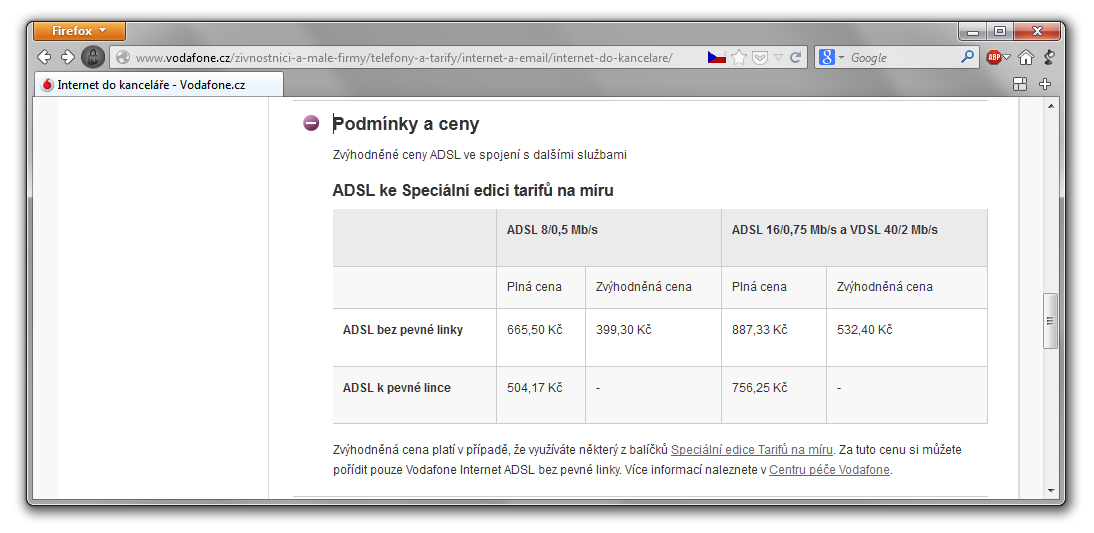Viewport: 1094px width, 533px height.
Task: Switch to the Internet do kanceláře tab
Action: 150,85
